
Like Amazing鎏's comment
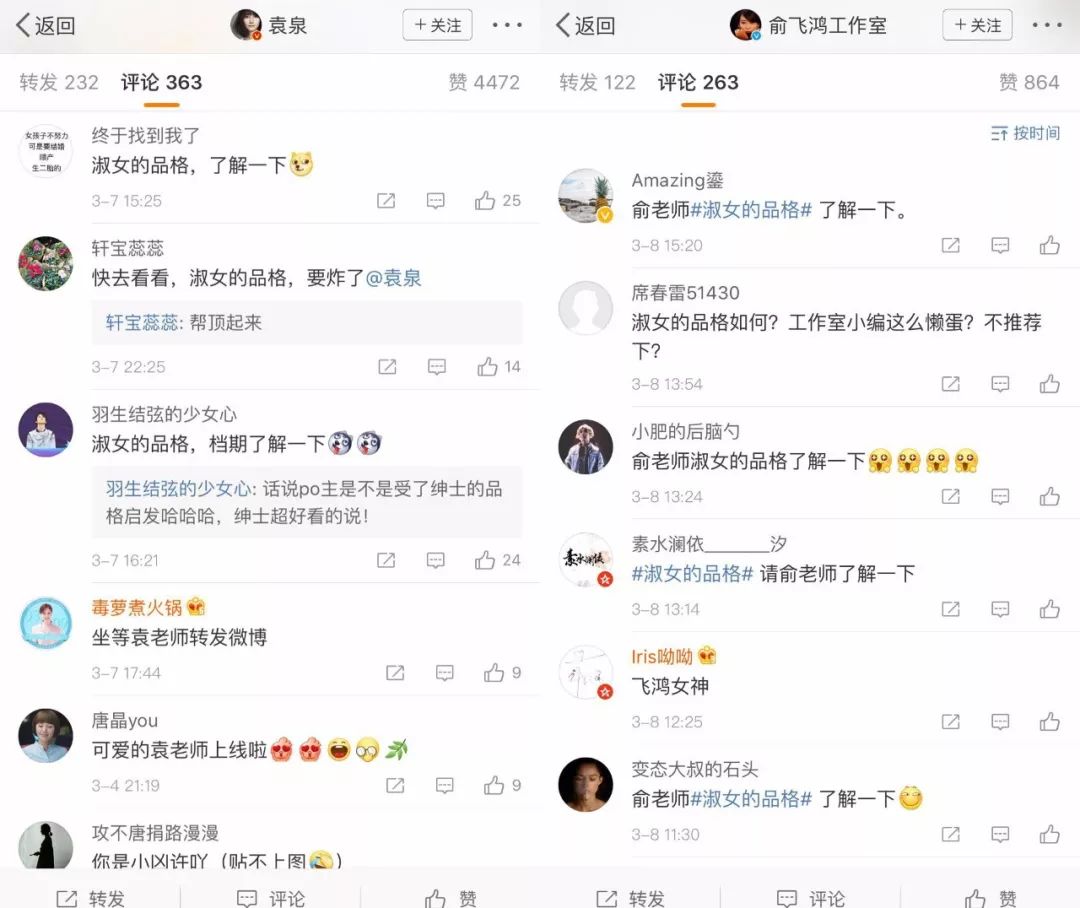tap(1050, 245)
